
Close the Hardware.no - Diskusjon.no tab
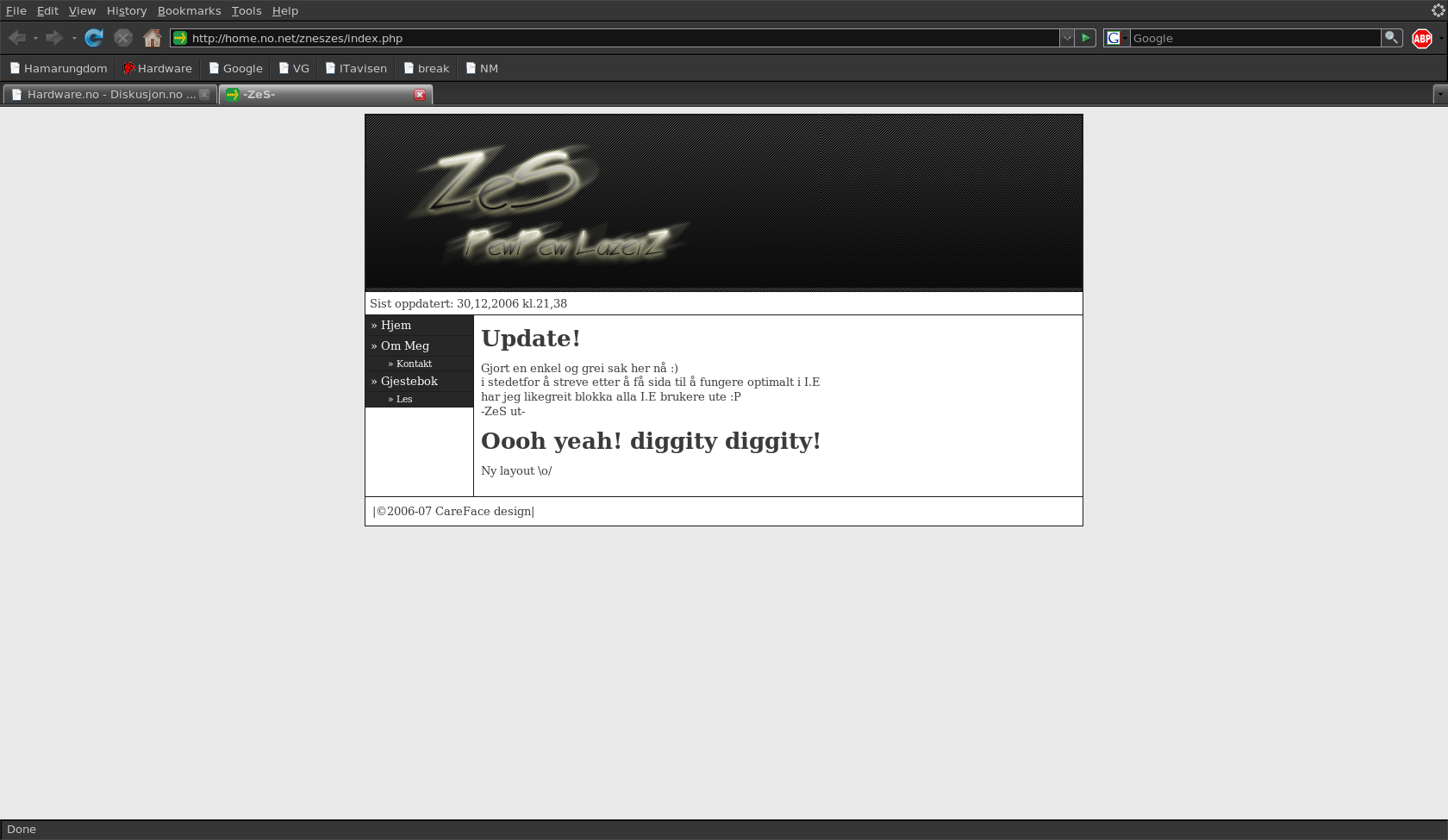204,95
